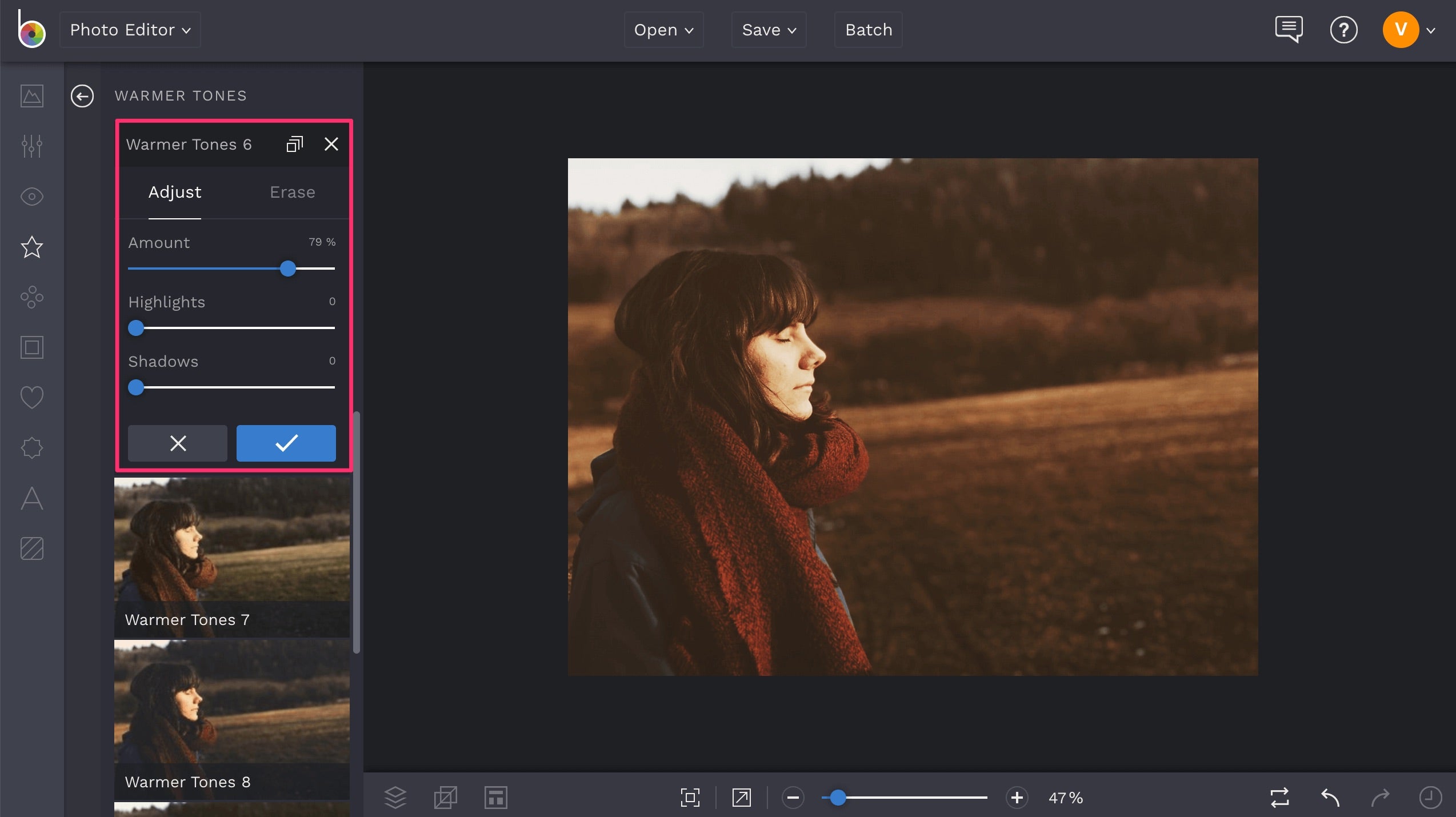Image resolution: width=1456 pixels, height=817 pixels.
Task: Open the Layers panel
Action: [x=395, y=798]
